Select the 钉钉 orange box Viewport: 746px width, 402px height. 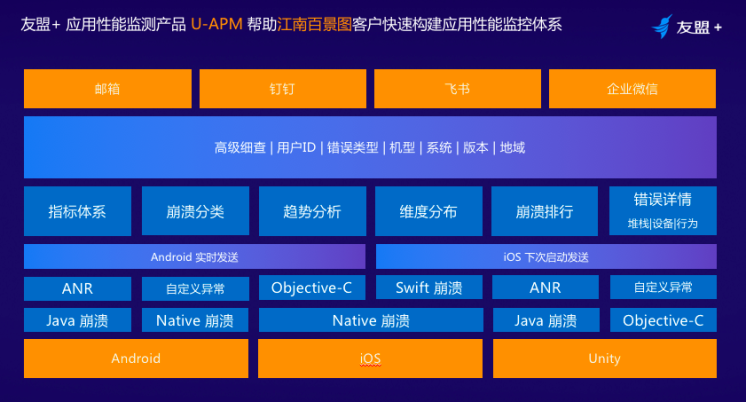283,88
